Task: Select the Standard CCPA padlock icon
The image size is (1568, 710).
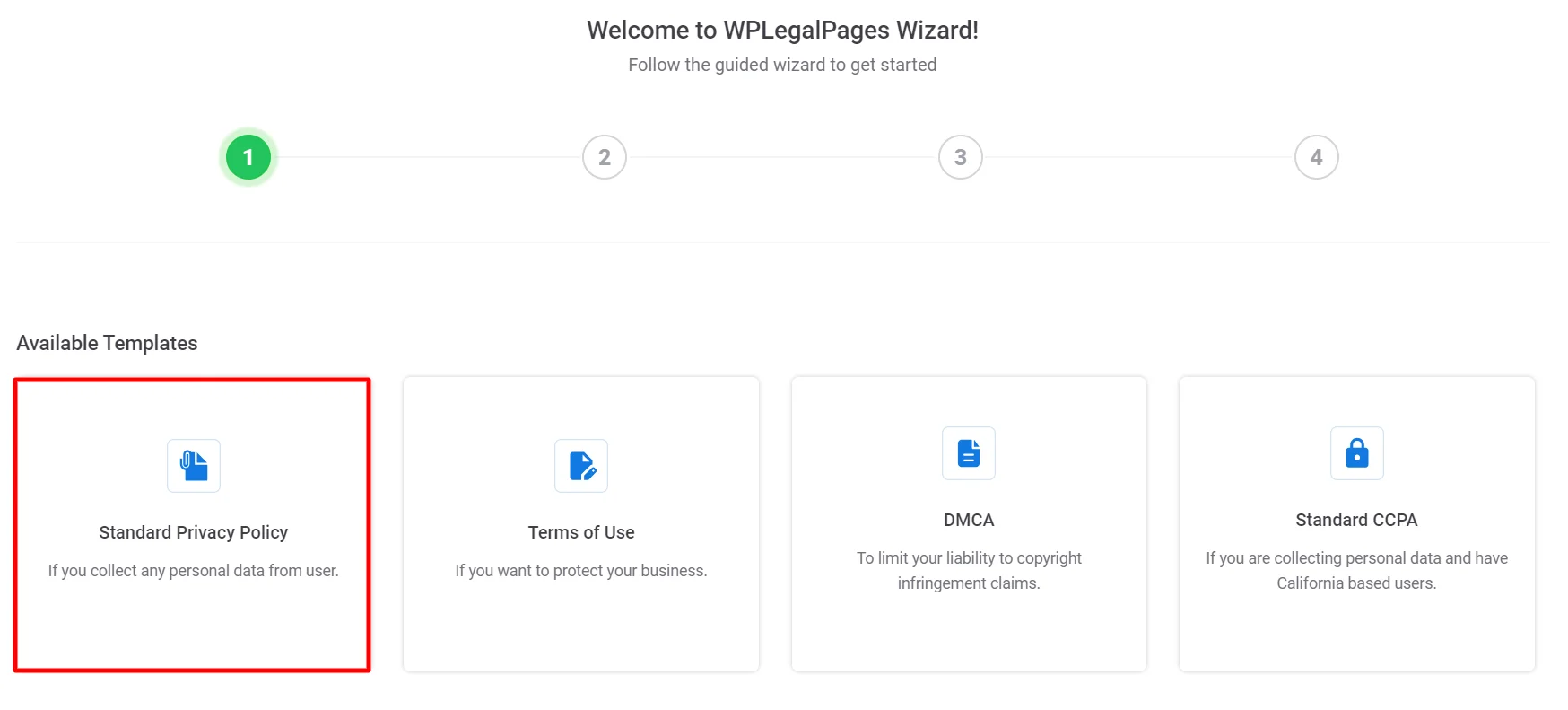Action: coord(1356,453)
